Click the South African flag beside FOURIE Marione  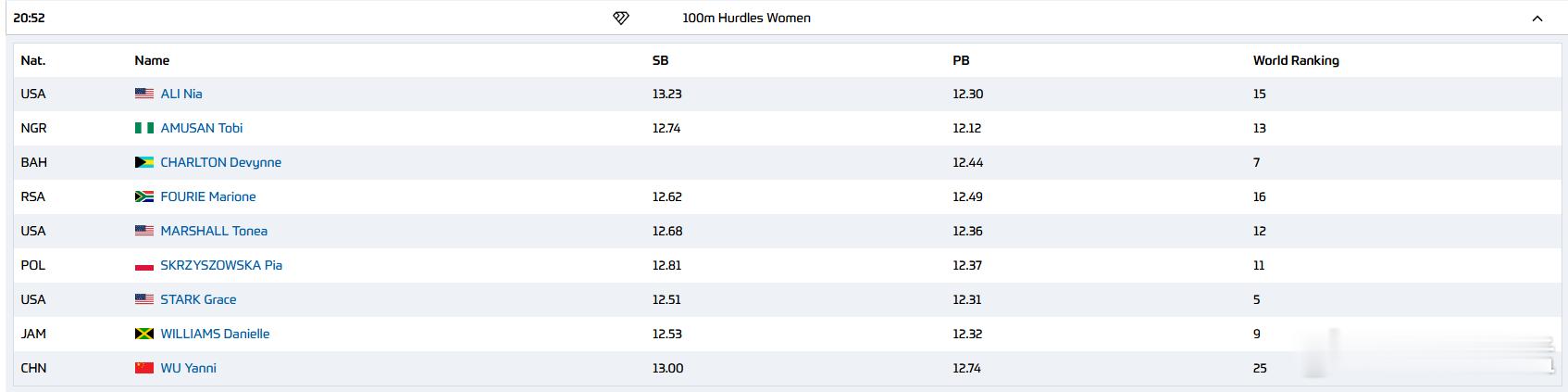[x=144, y=196]
